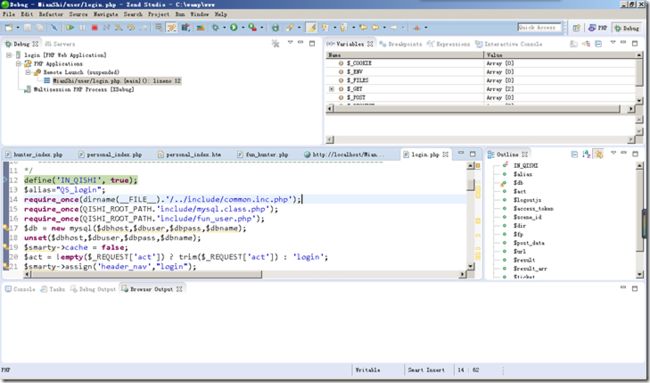Open the dropdown arrow beside New icon
The height and width of the screenshot is (383, 650).
pyautogui.click(x=18, y=28)
